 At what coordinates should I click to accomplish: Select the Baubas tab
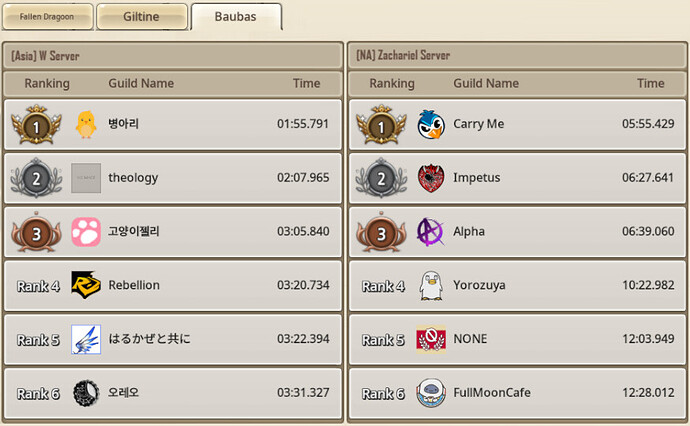[236, 17]
